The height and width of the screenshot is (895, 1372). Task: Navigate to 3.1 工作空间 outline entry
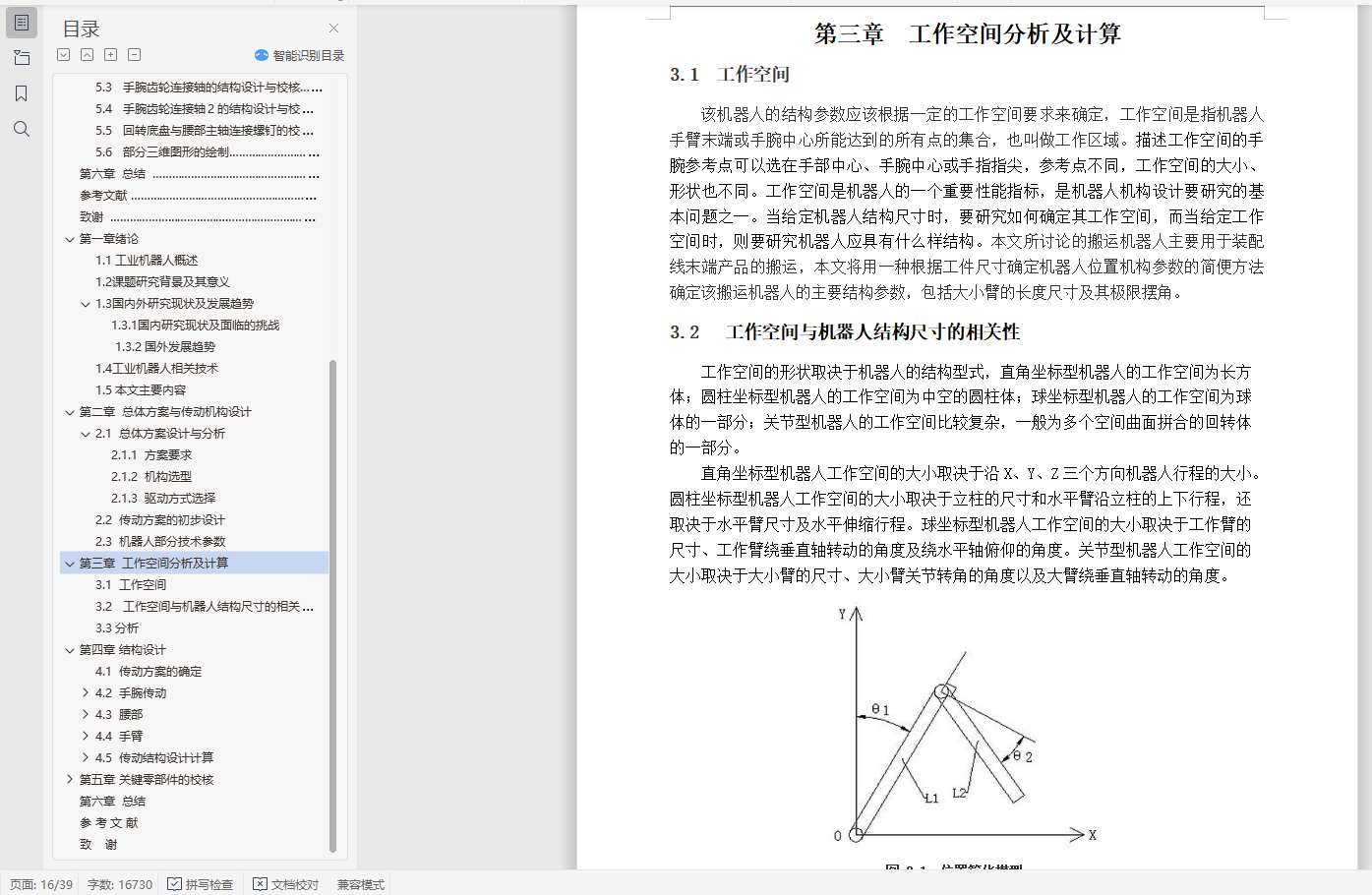coord(131,585)
